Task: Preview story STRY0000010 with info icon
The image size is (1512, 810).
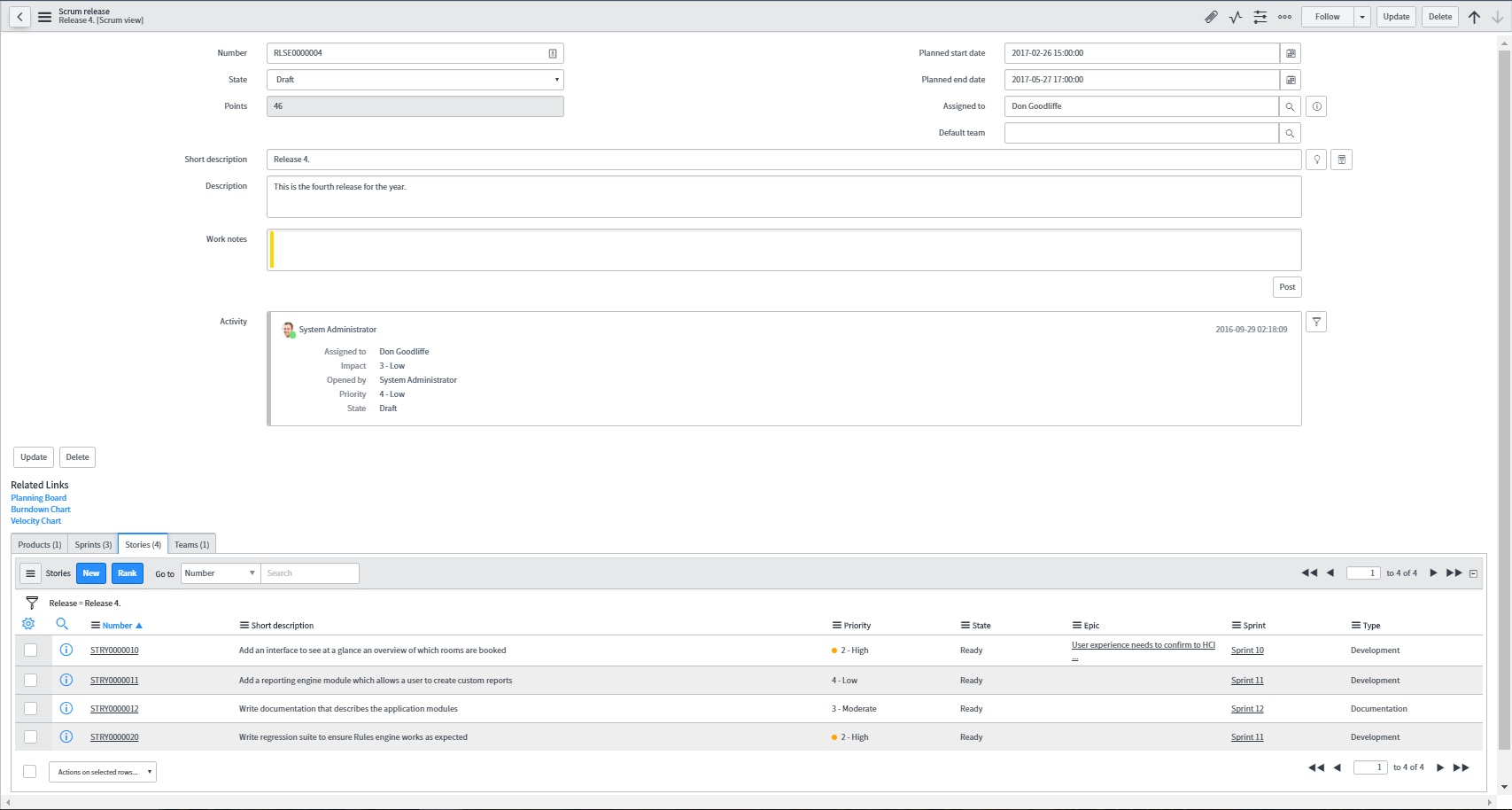Action: click(x=66, y=650)
